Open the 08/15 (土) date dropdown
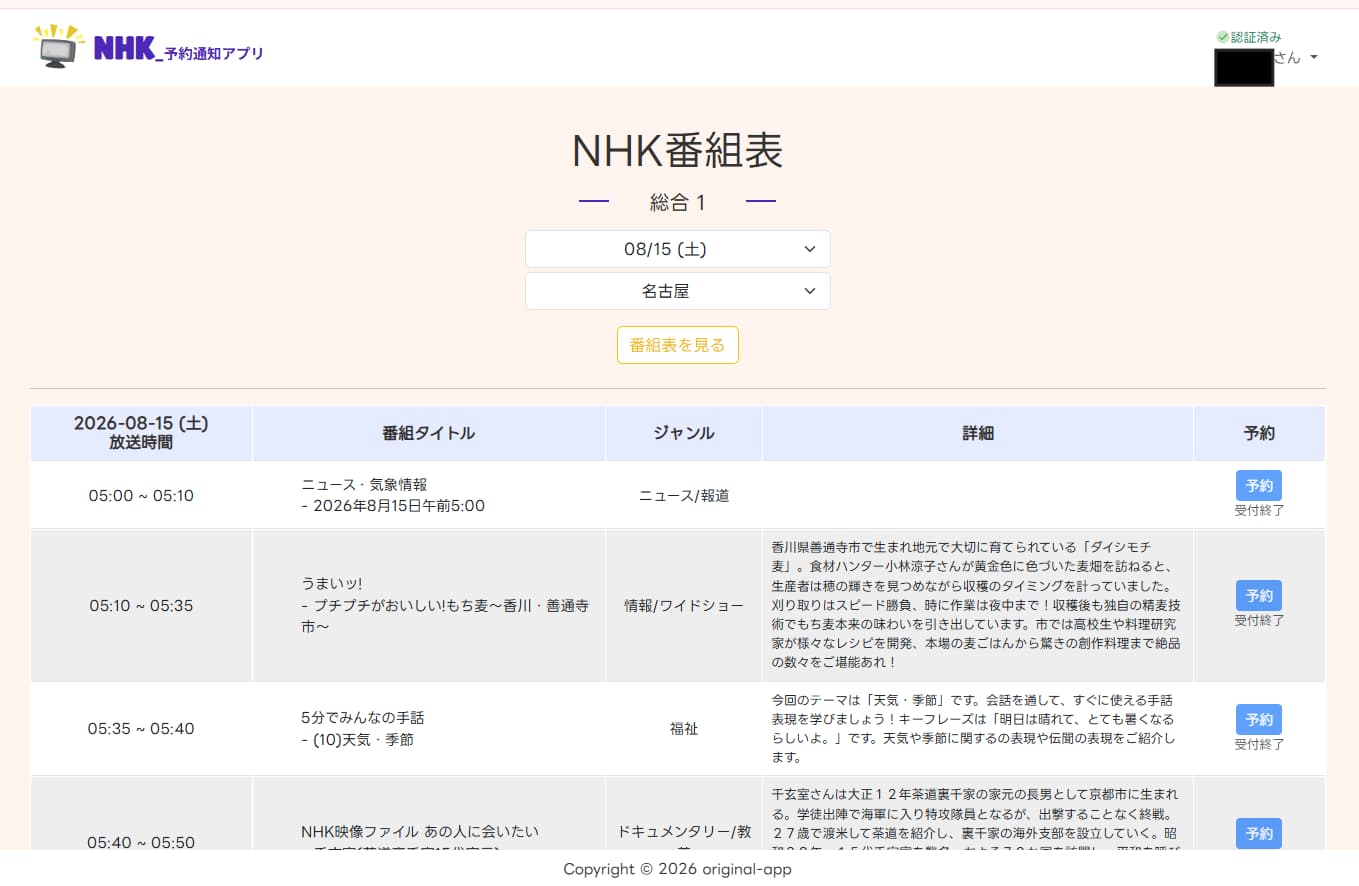1359x886 pixels. 678,249
